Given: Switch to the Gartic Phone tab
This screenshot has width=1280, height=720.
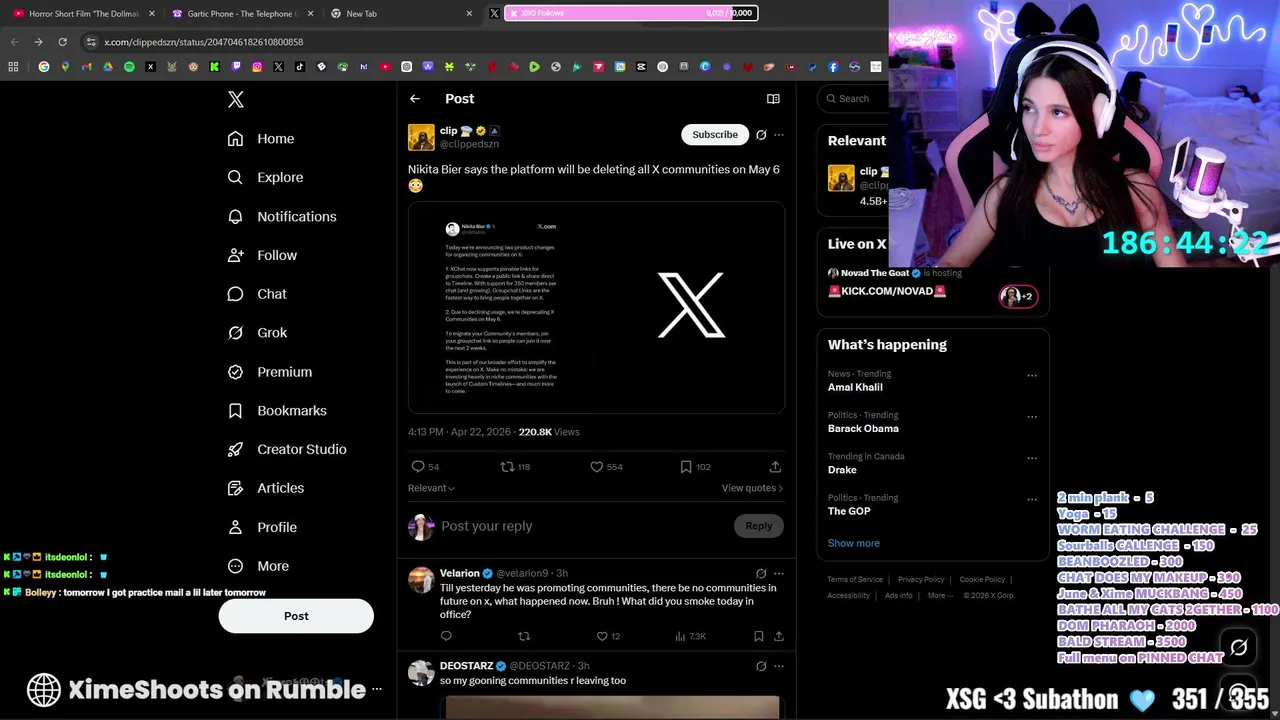Looking at the screenshot, I should (x=243, y=14).
